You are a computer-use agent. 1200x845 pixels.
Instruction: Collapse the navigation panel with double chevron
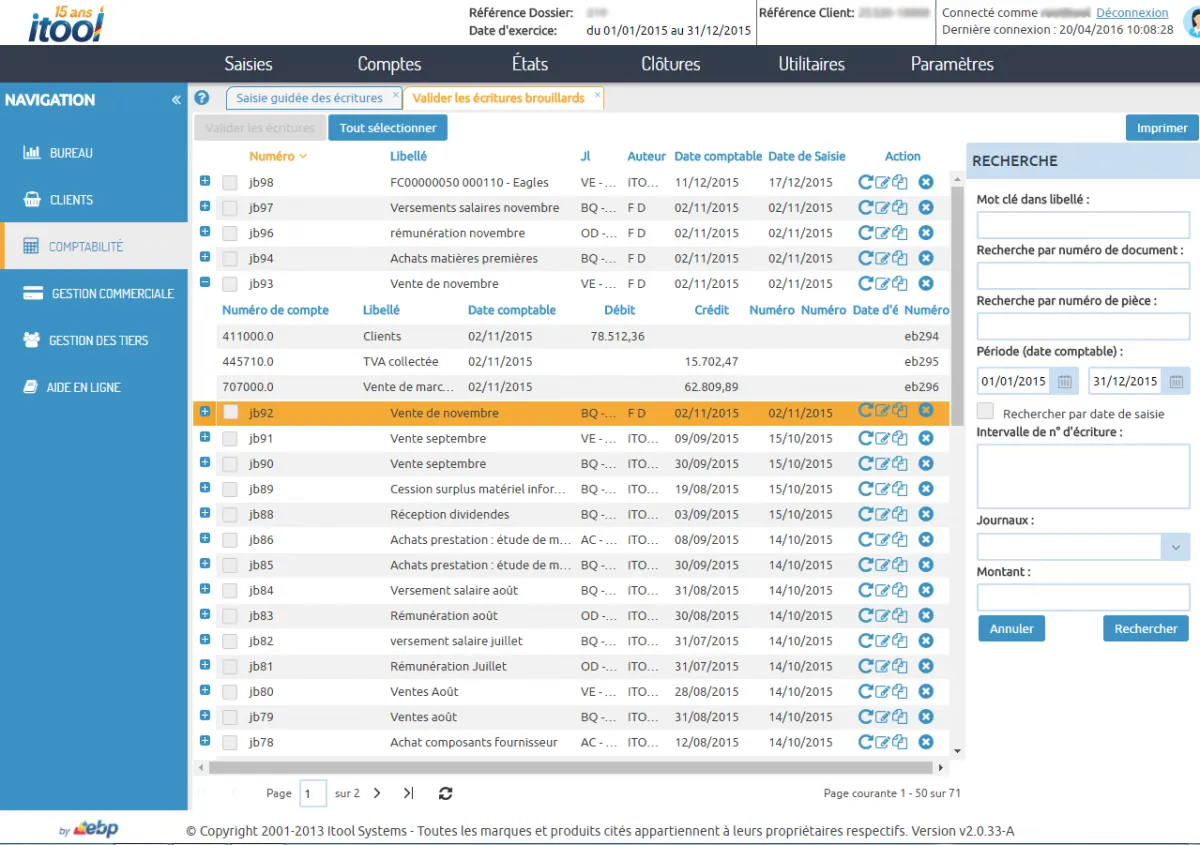(x=176, y=100)
